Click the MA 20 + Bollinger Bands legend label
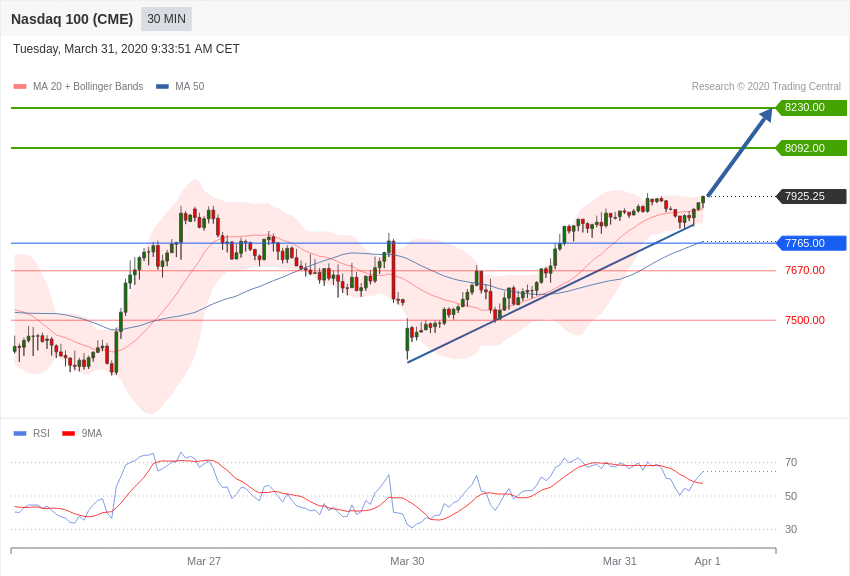 coord(88,86)
